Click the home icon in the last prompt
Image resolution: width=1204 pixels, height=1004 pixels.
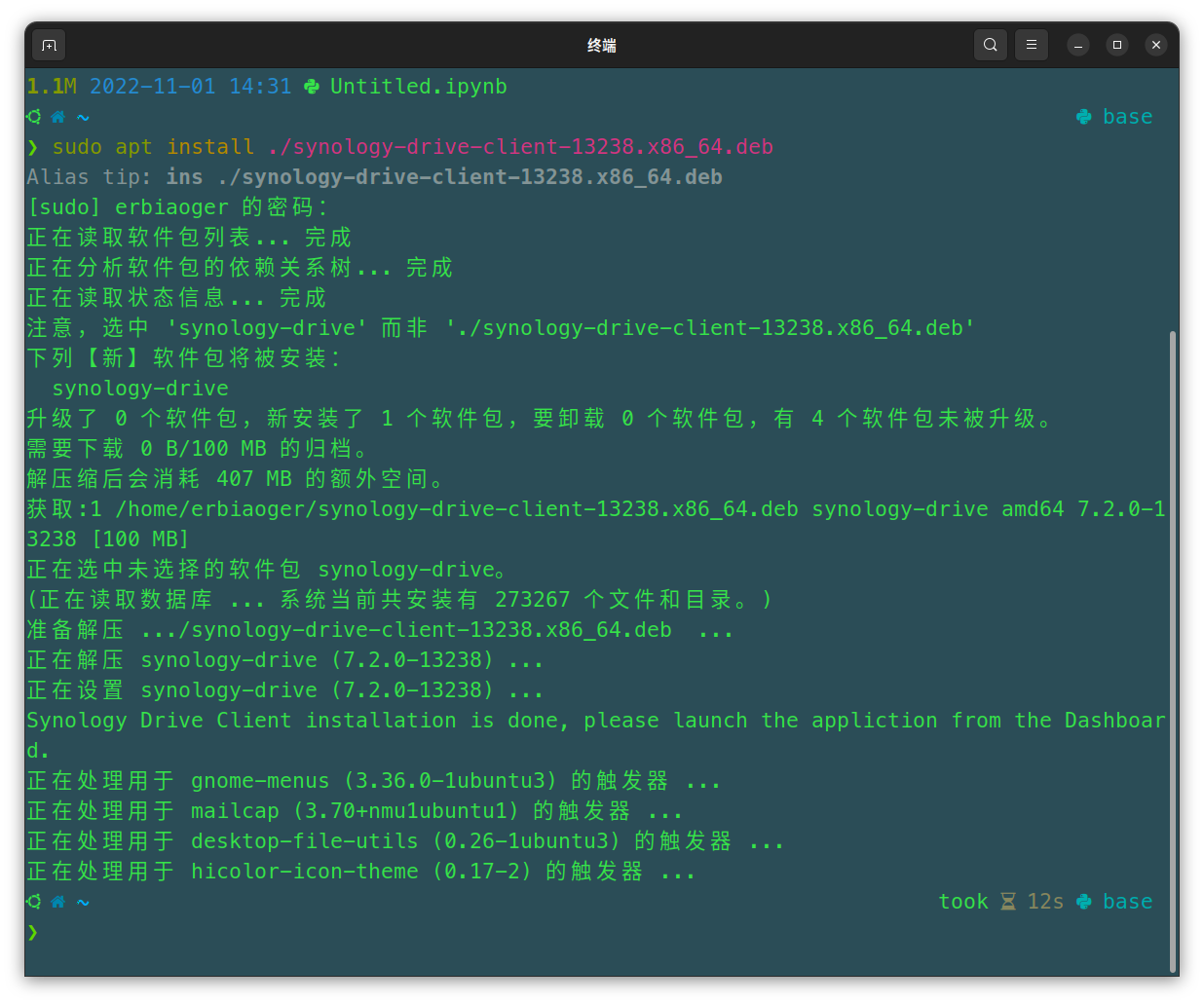pos(58,902)
